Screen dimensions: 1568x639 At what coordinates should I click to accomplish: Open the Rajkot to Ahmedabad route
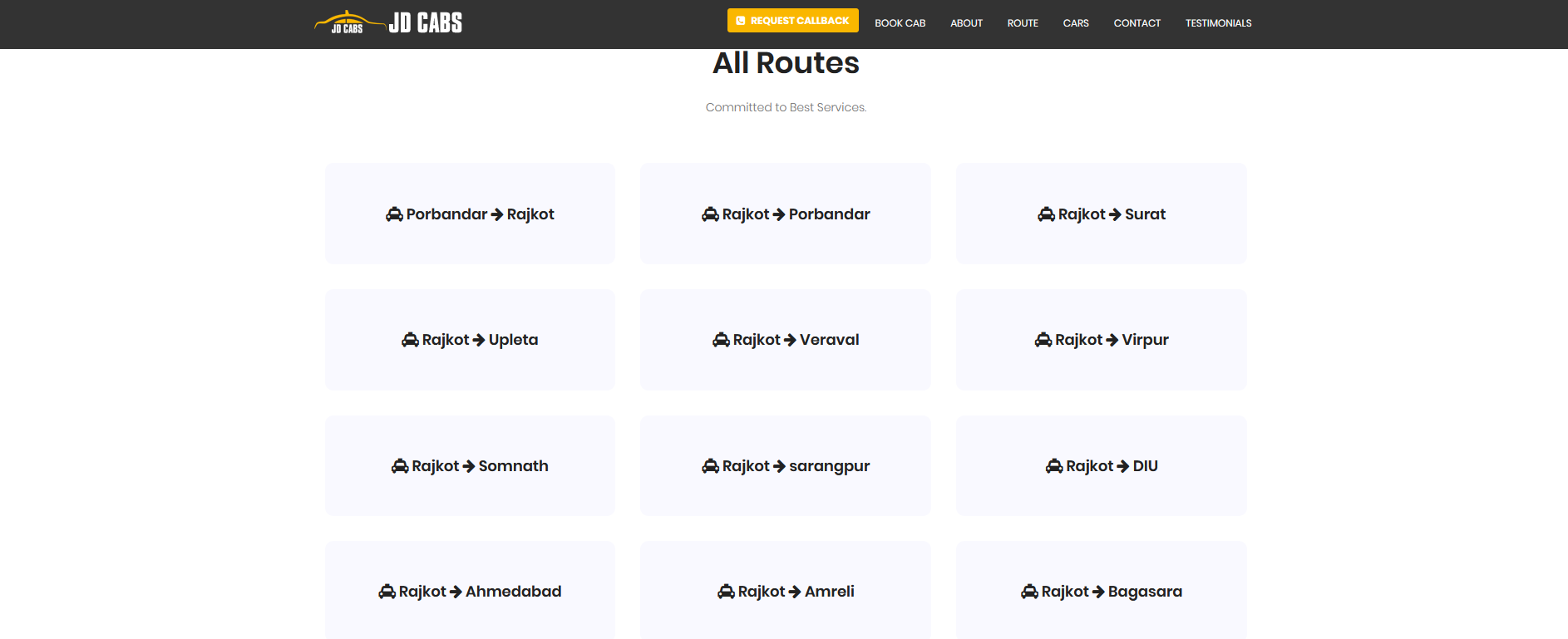[x=470, y=590]
